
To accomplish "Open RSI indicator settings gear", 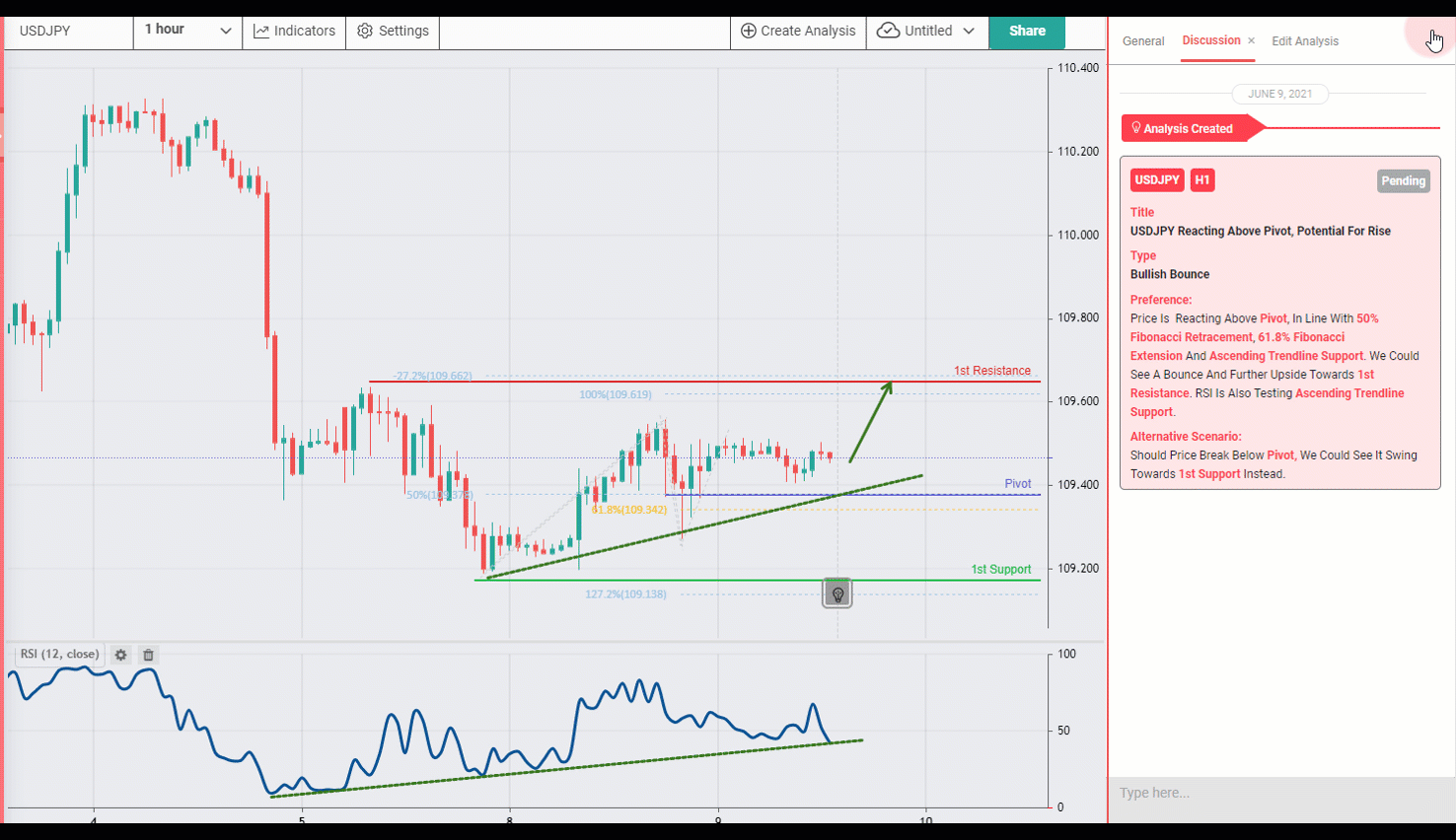I will point(120,655).
